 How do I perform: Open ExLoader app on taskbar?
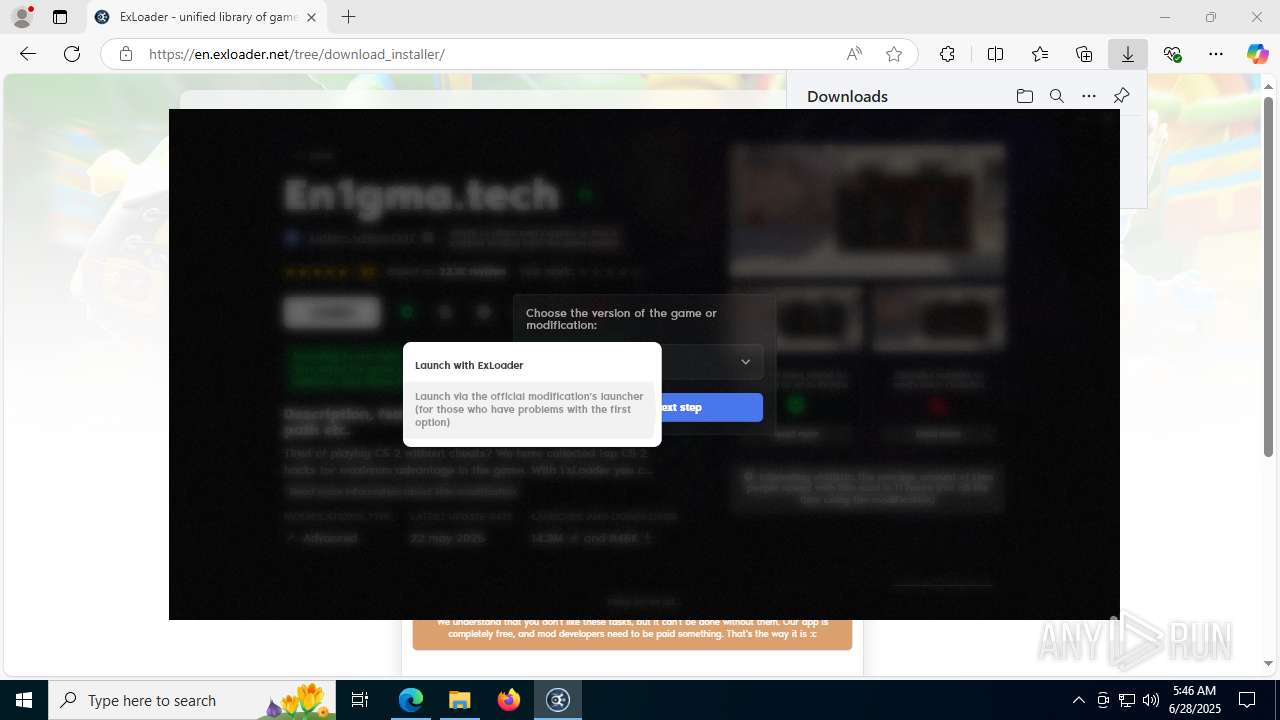[x=557, y=700]
